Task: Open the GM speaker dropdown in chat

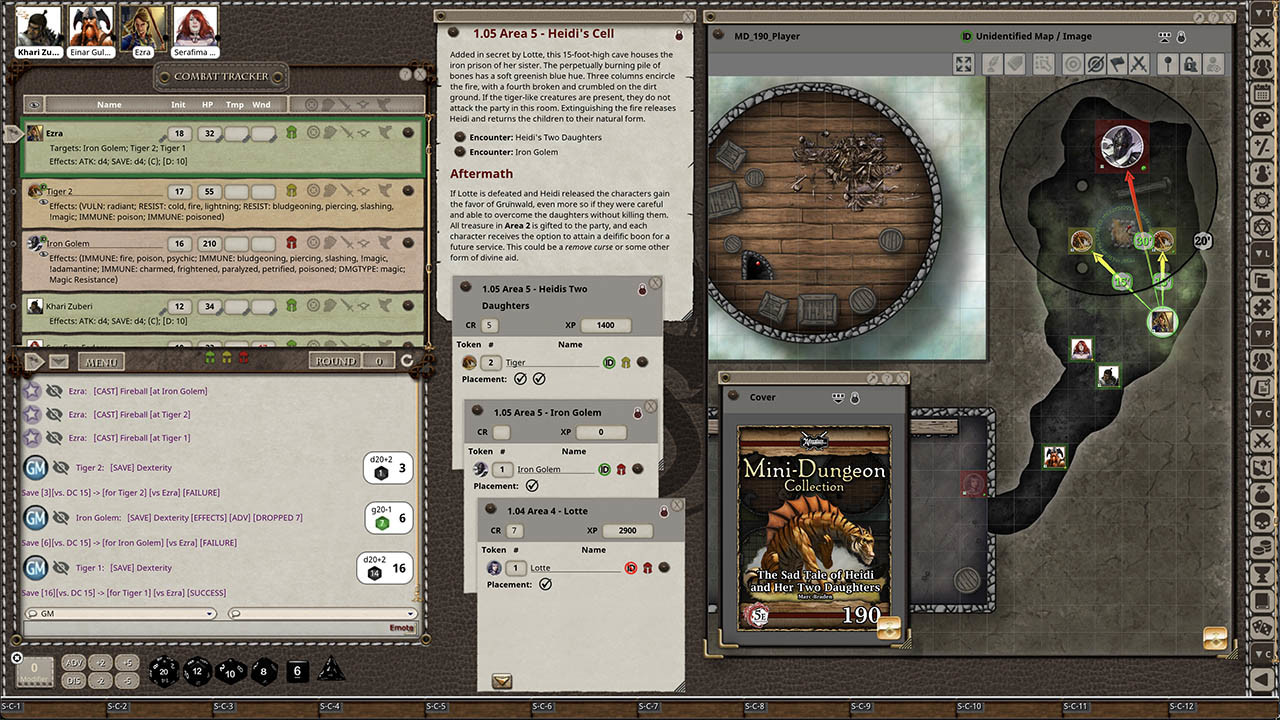Action: pos(122,613)
